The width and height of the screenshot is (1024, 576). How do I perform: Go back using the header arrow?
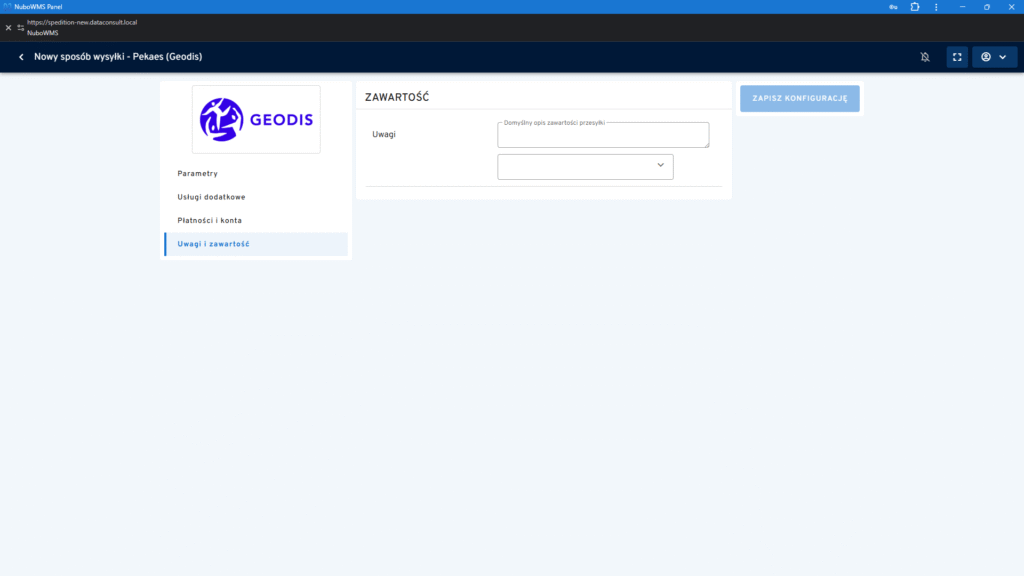click(21, 57)
